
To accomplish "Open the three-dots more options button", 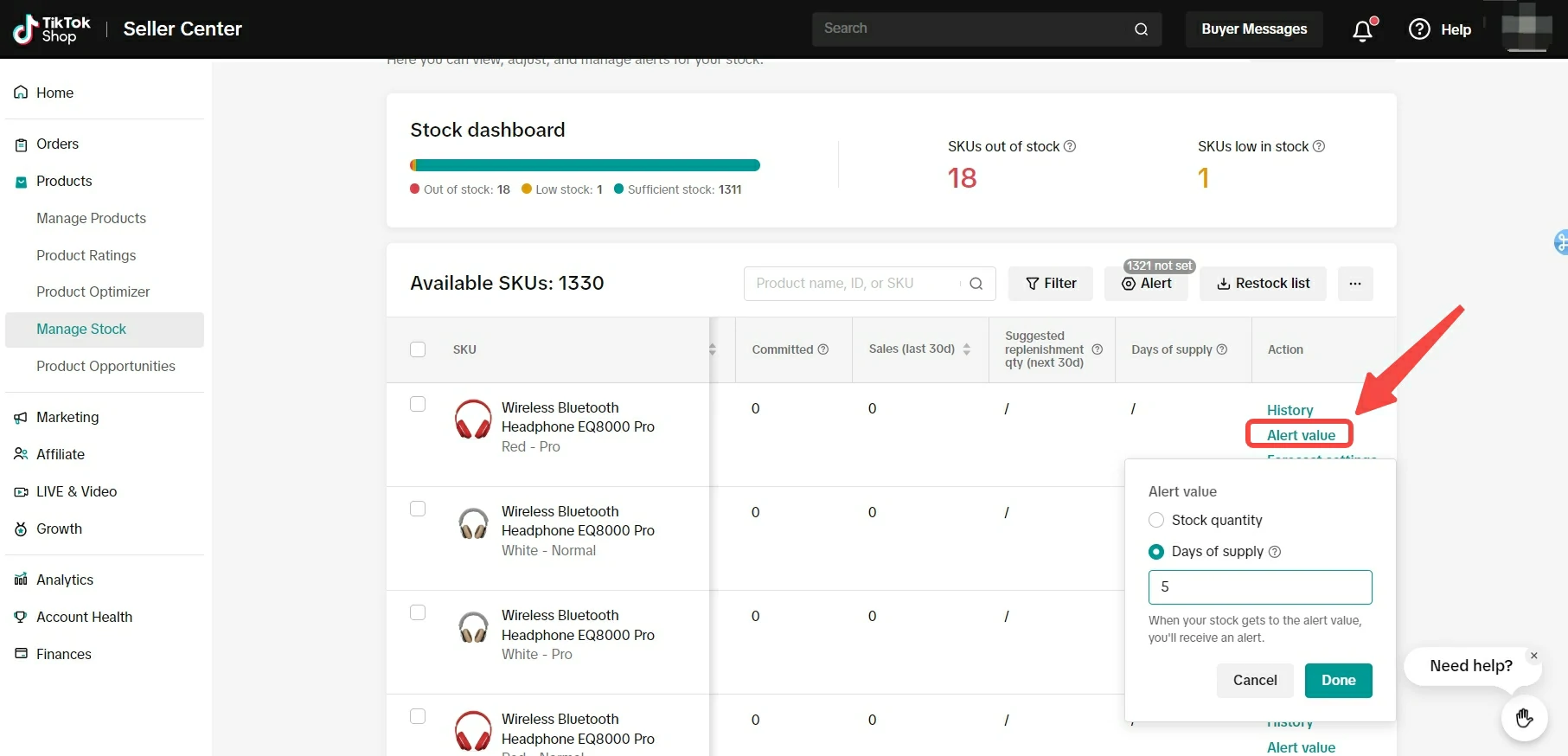I will pos(1354,284).
